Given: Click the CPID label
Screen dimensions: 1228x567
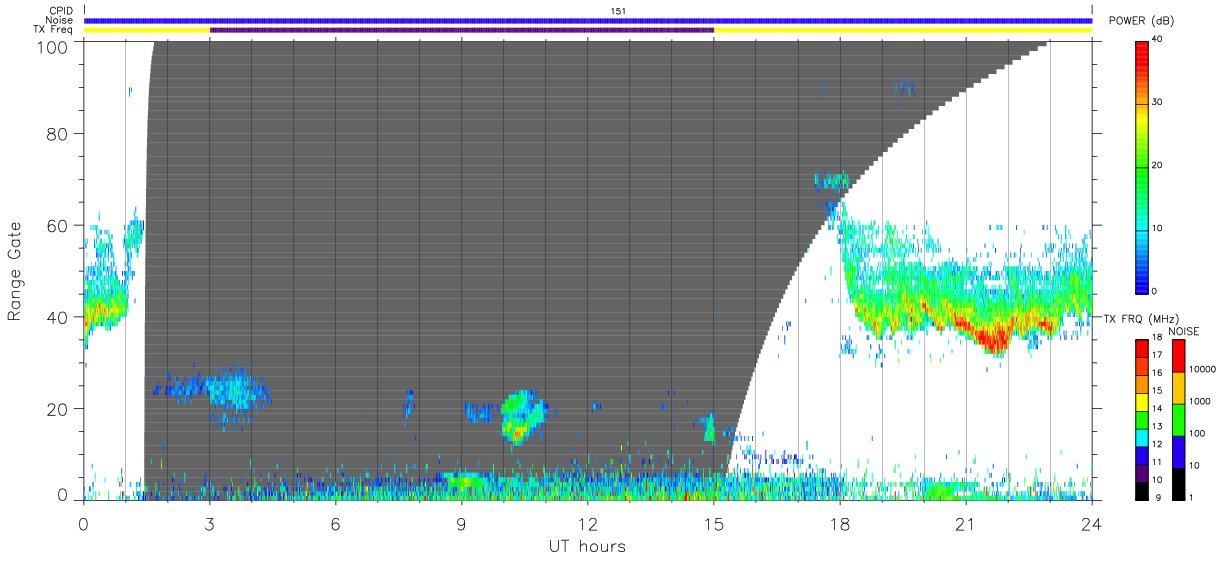Looking at the screenshot, I should [x=60, y=11].
